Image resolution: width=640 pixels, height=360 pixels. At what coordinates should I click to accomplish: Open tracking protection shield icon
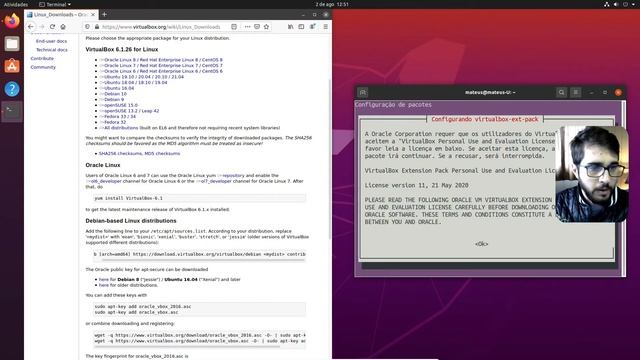click(x=87, y=27)
